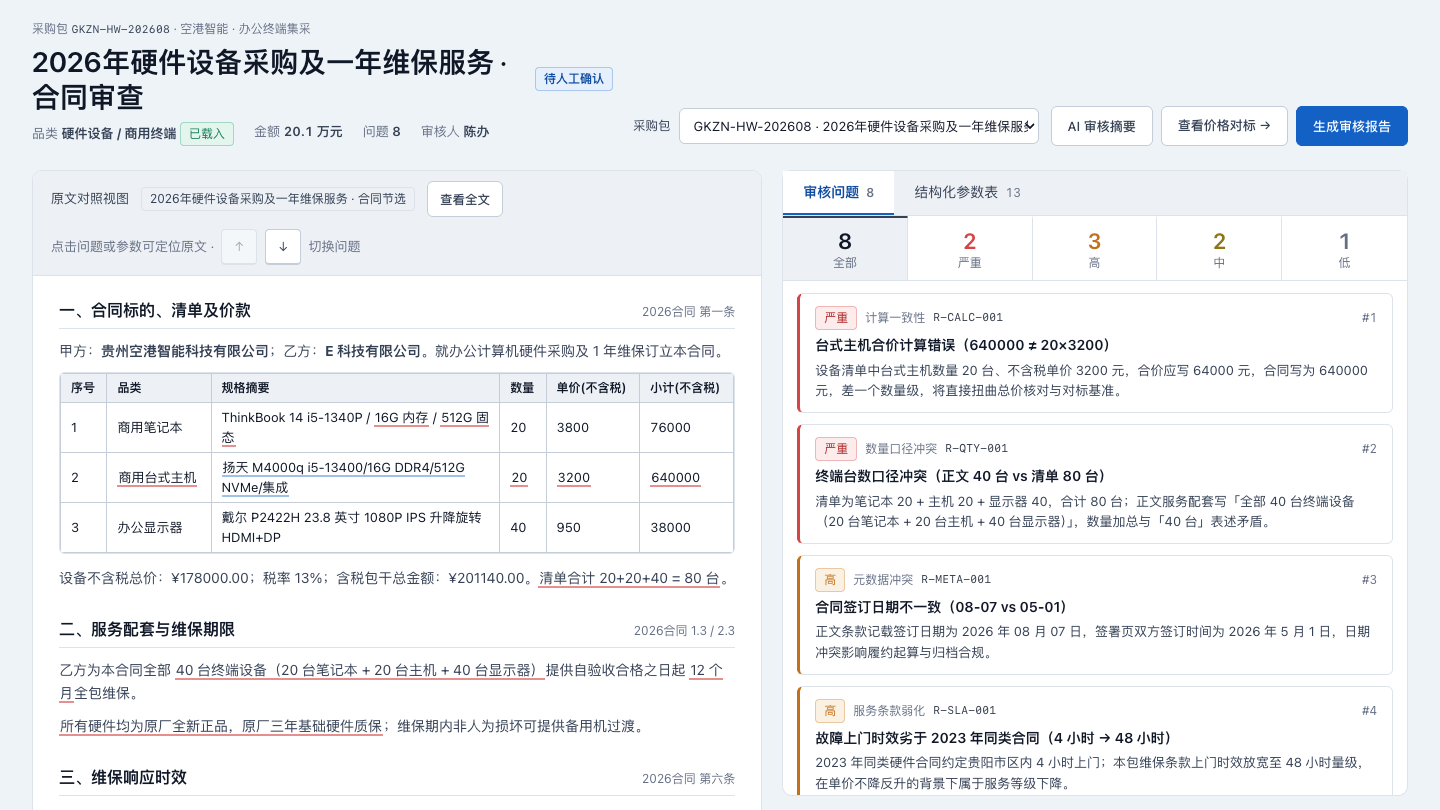Filter issues by 高 severity (3)
The height and width of the screenshot is (810, 1440).
[x=1094, y=249]
